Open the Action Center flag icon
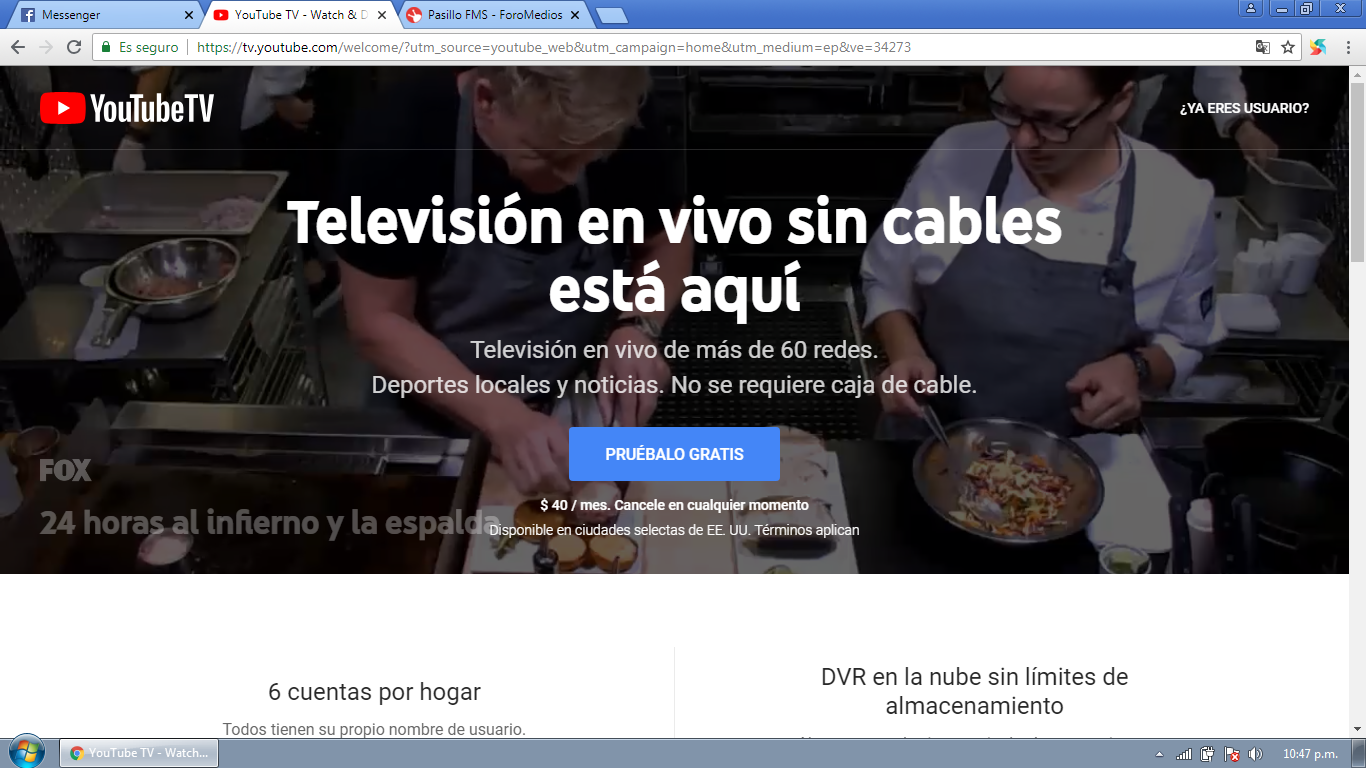Image resolution: width=1366 pixels, height=768 pixels. 1232,754
